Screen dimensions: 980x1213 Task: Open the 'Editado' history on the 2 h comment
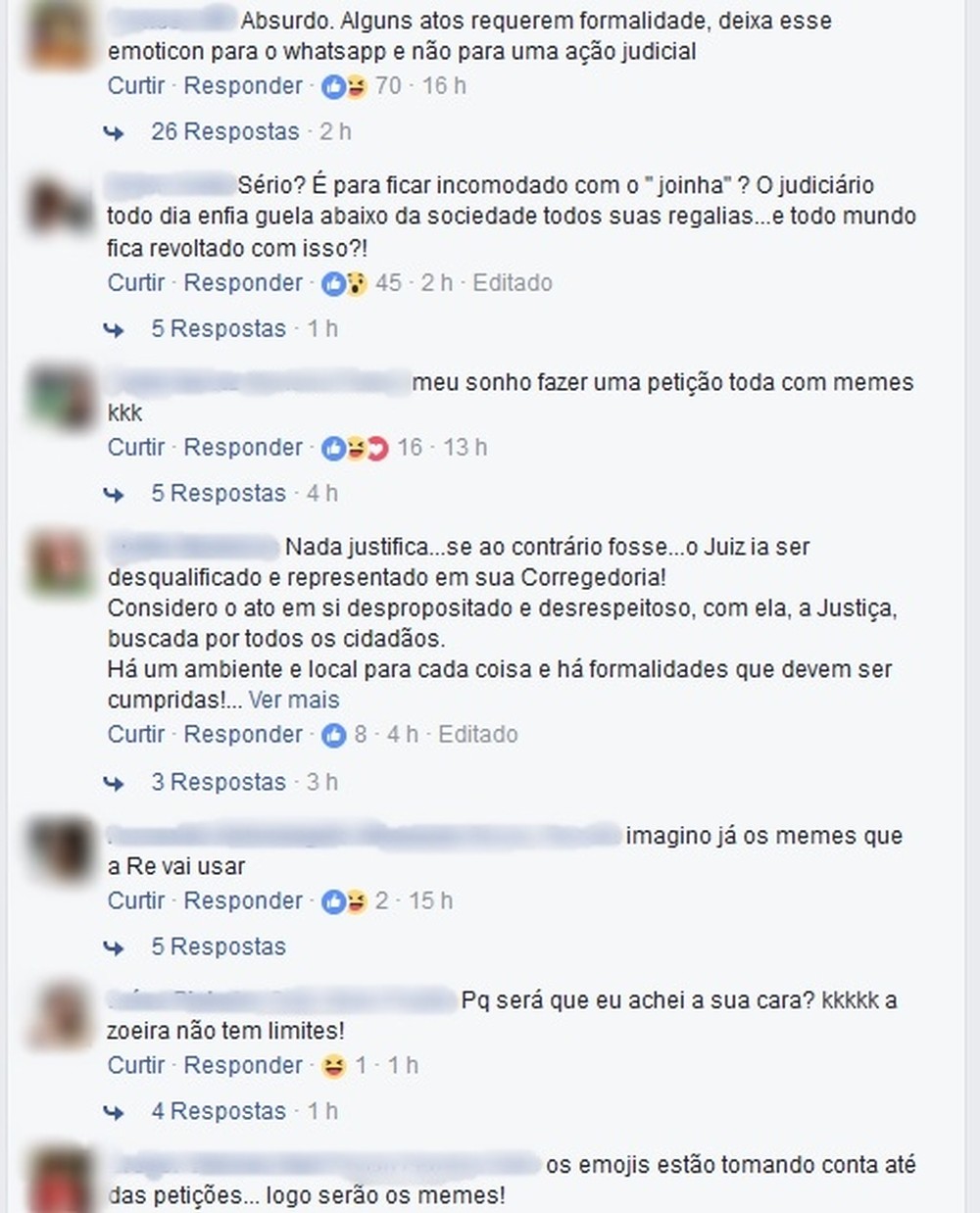[x=513, y=283]
